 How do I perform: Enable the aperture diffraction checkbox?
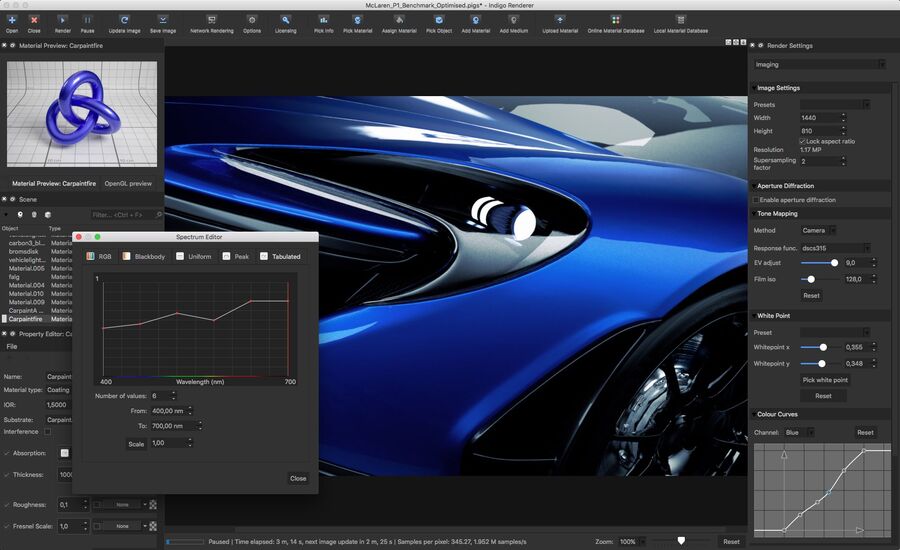[x=756, y=200]
